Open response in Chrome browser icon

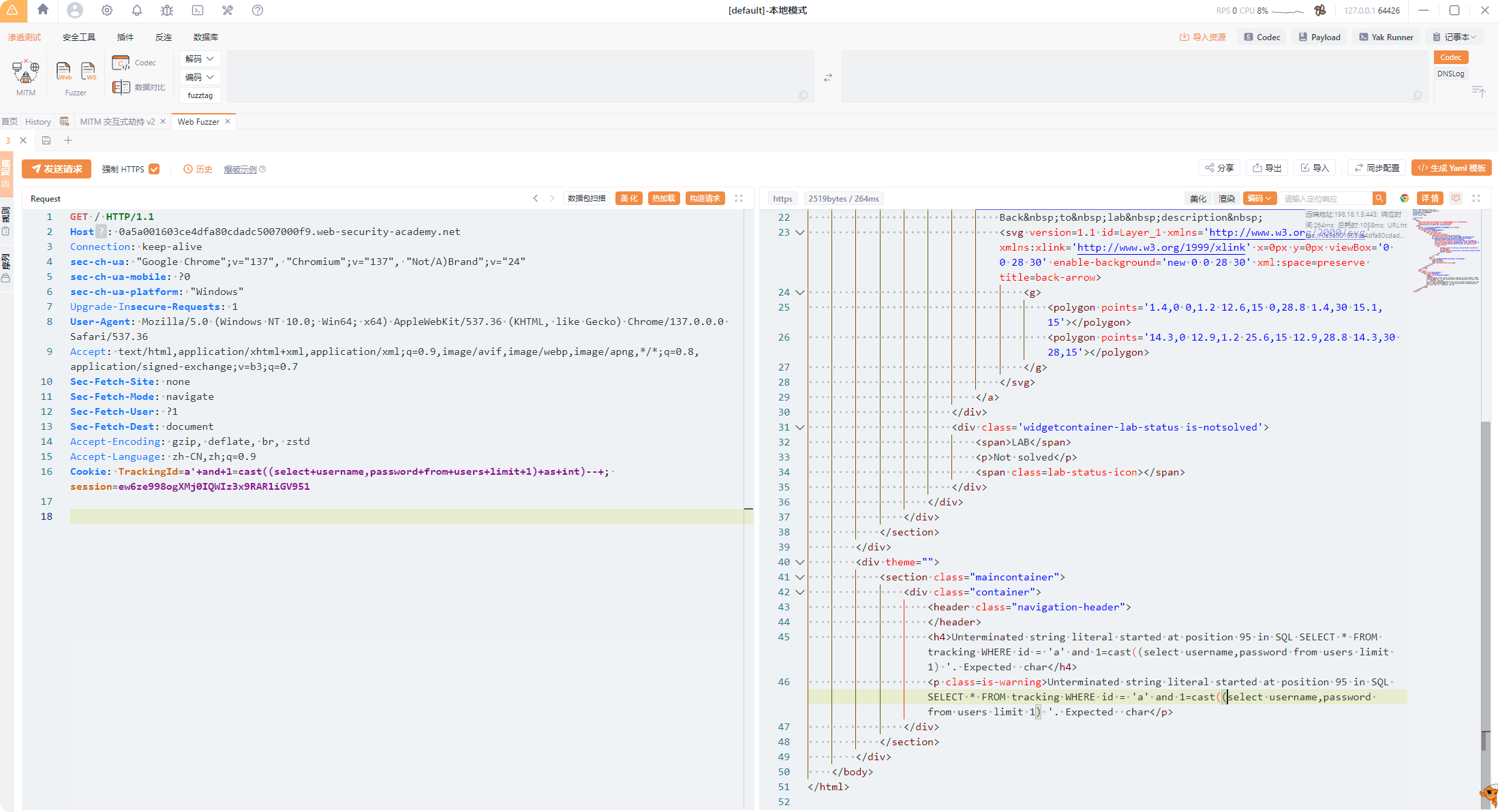coord(1405,198)
